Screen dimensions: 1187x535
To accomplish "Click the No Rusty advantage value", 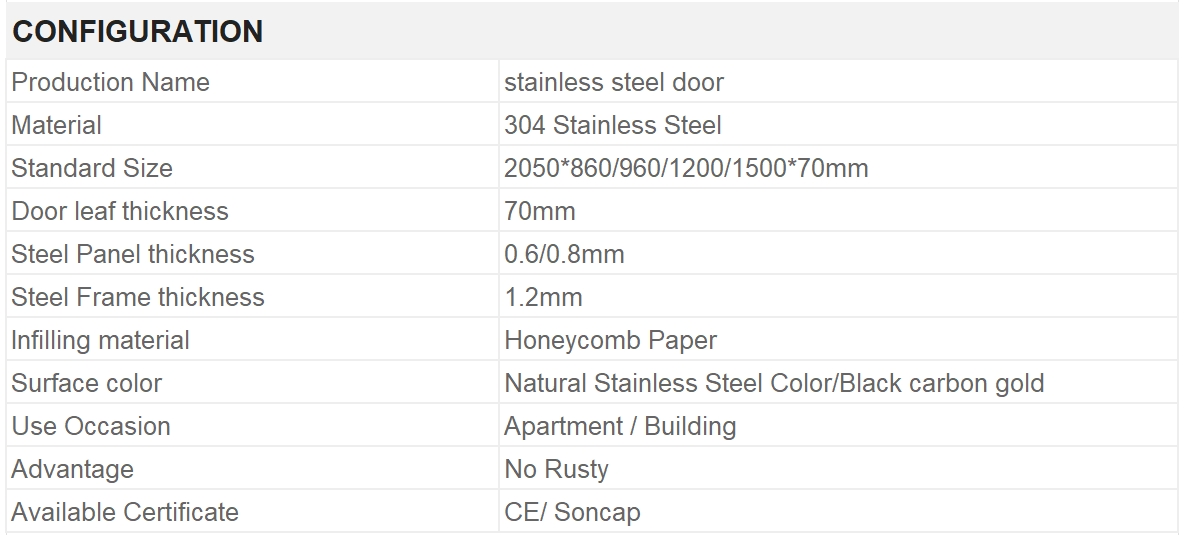I will [556, 469].
